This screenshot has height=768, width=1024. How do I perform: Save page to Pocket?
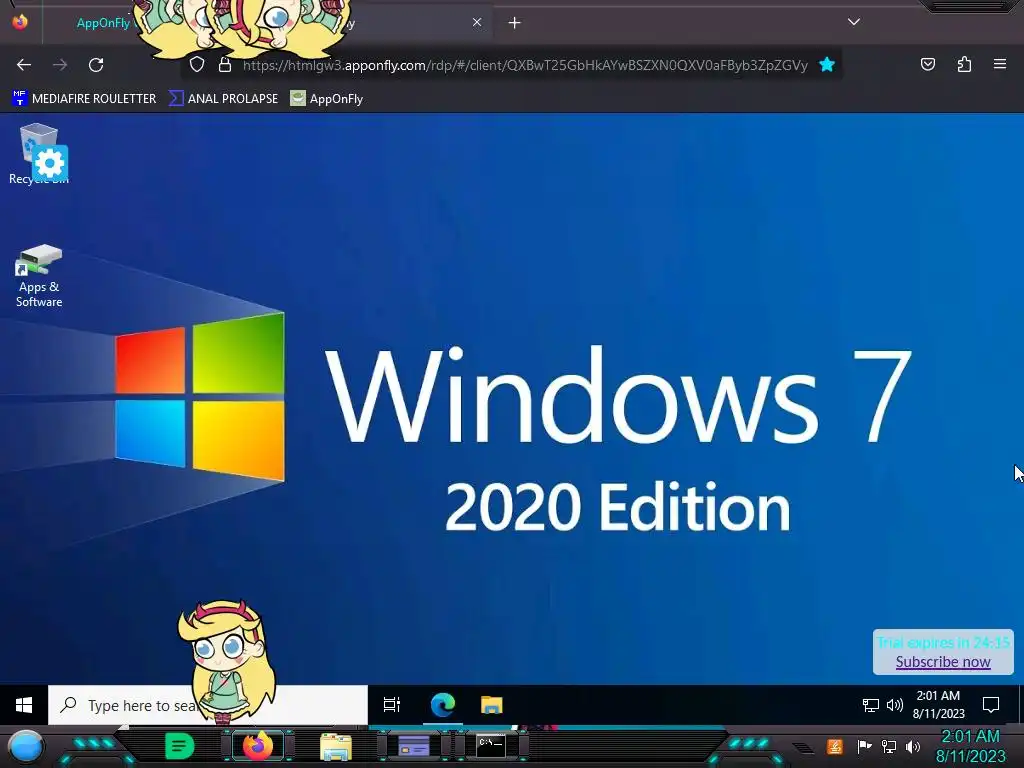(x=928, y=64)
